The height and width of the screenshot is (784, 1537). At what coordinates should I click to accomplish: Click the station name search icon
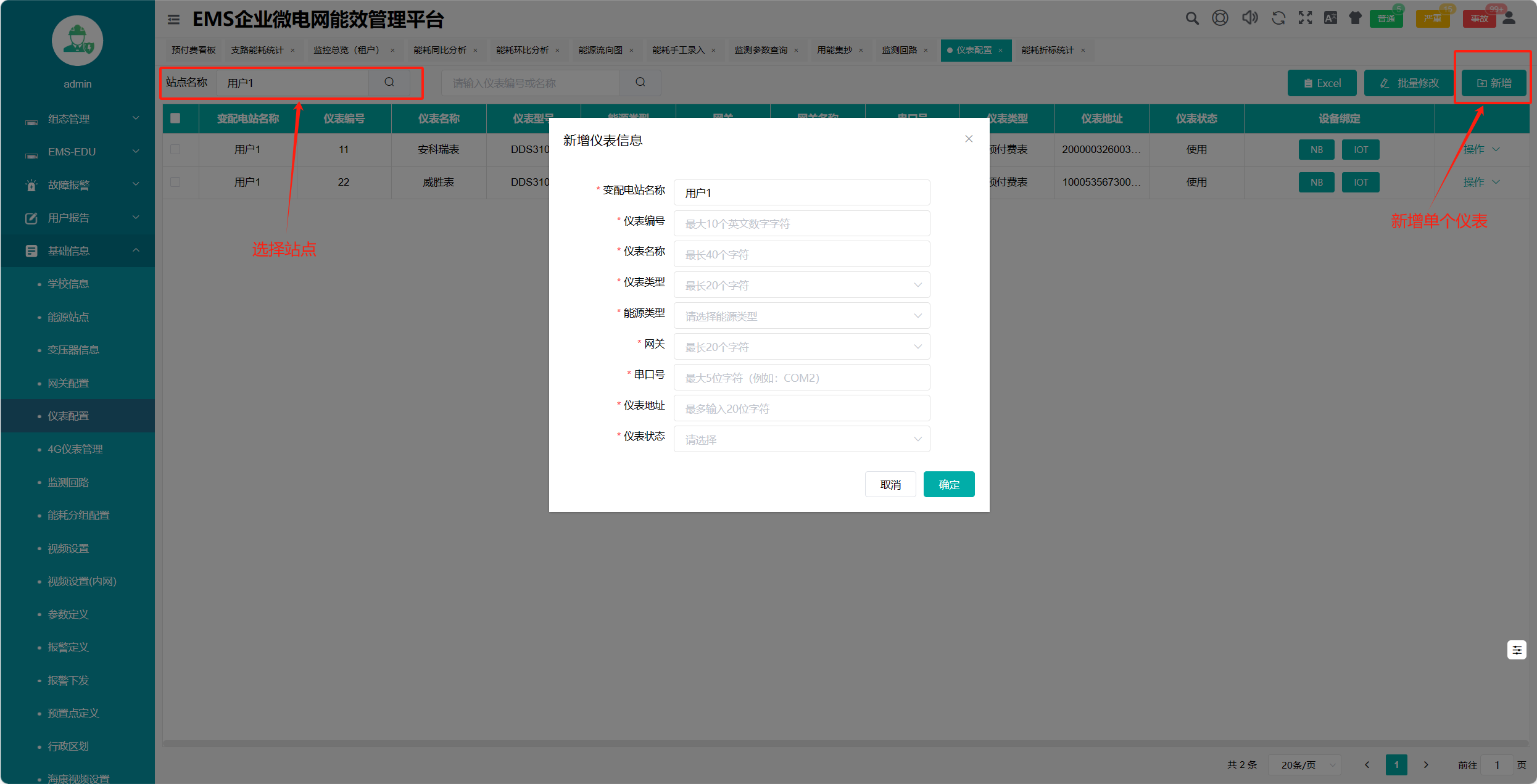389,82
